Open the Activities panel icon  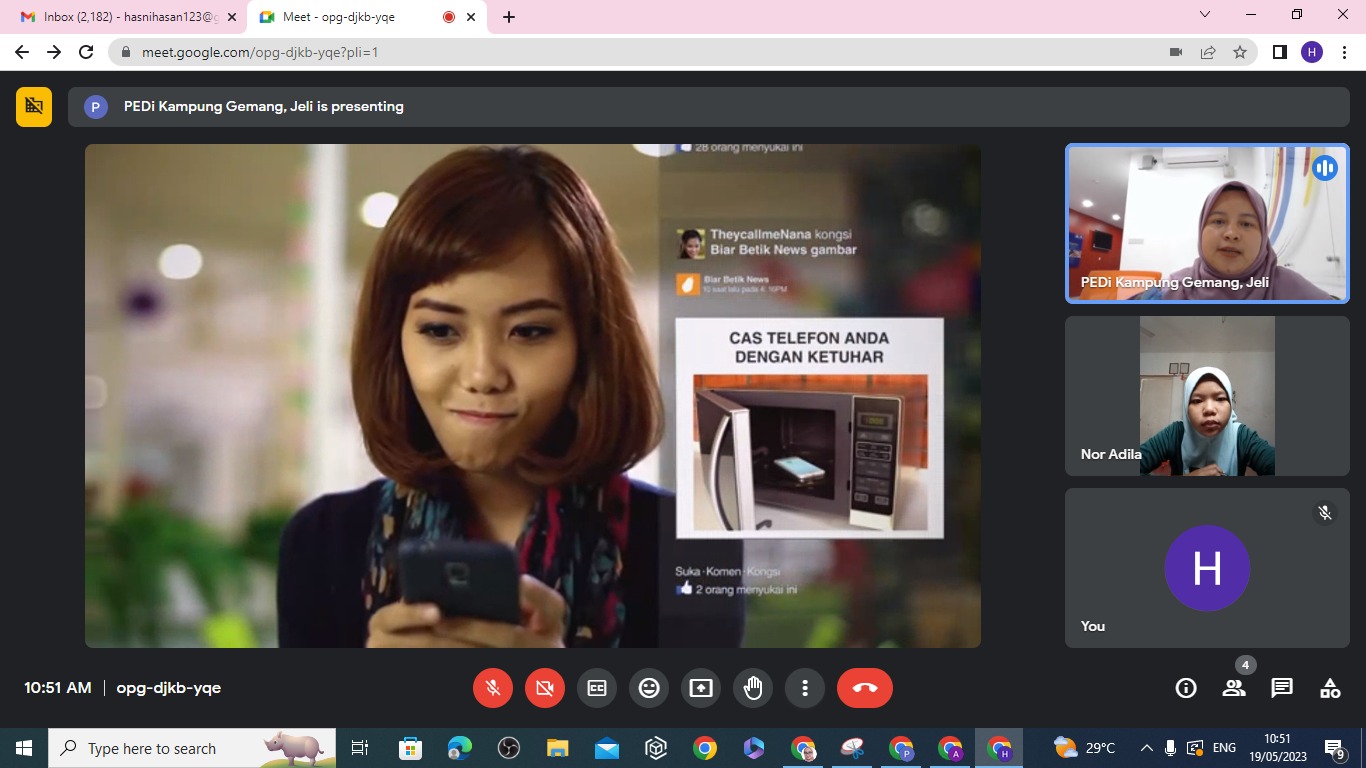point(1330,688)
